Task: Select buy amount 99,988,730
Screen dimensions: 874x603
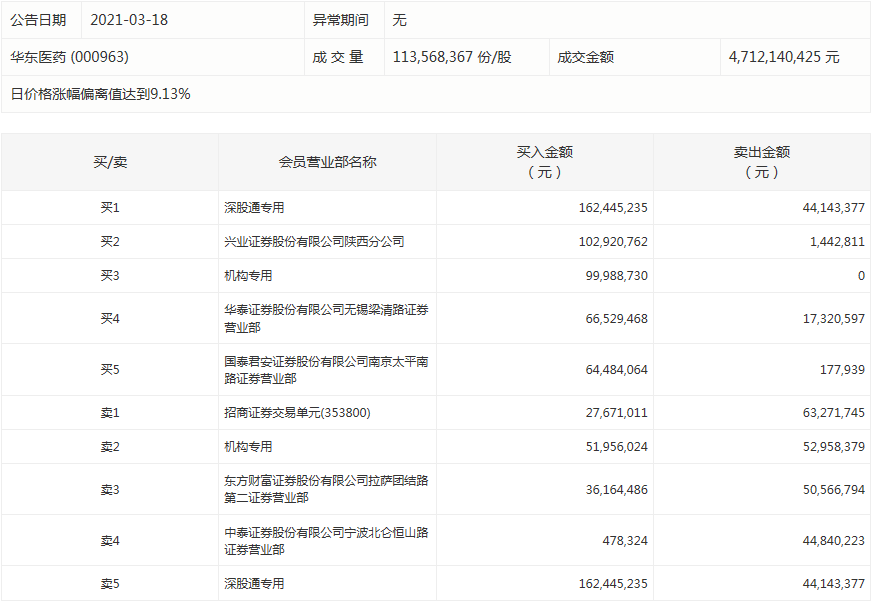Action: [x=616, y=276]
